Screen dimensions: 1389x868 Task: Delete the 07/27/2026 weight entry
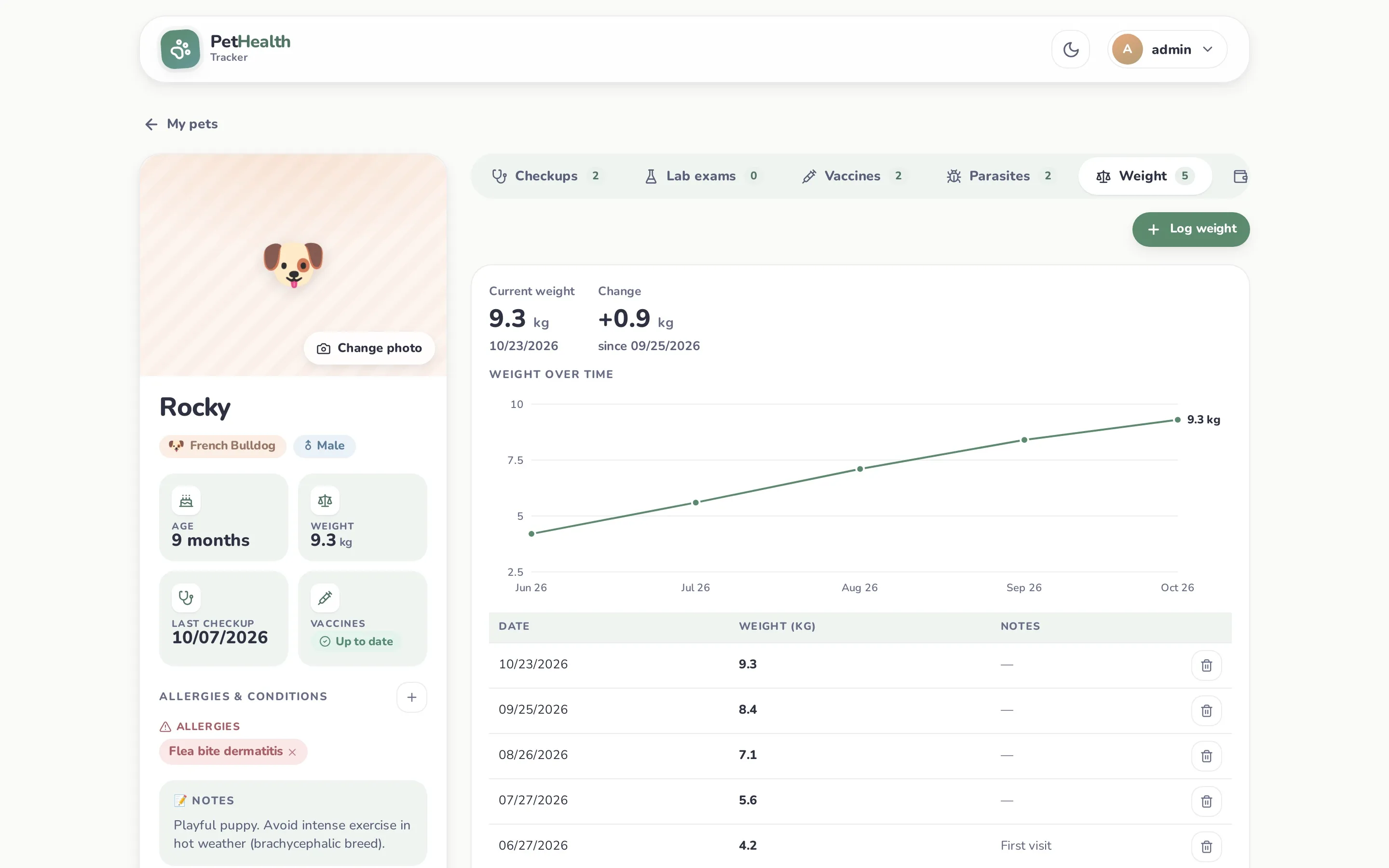1206,801
